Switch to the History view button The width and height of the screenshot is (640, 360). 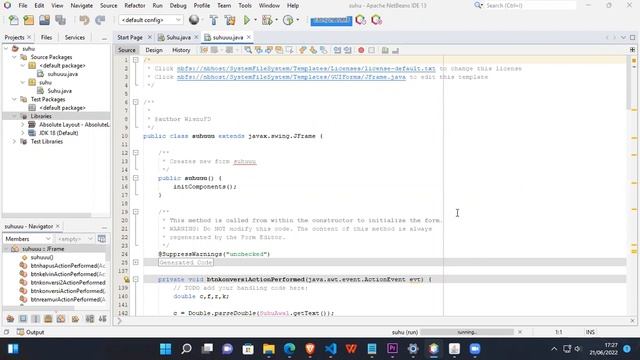(181, 50)
